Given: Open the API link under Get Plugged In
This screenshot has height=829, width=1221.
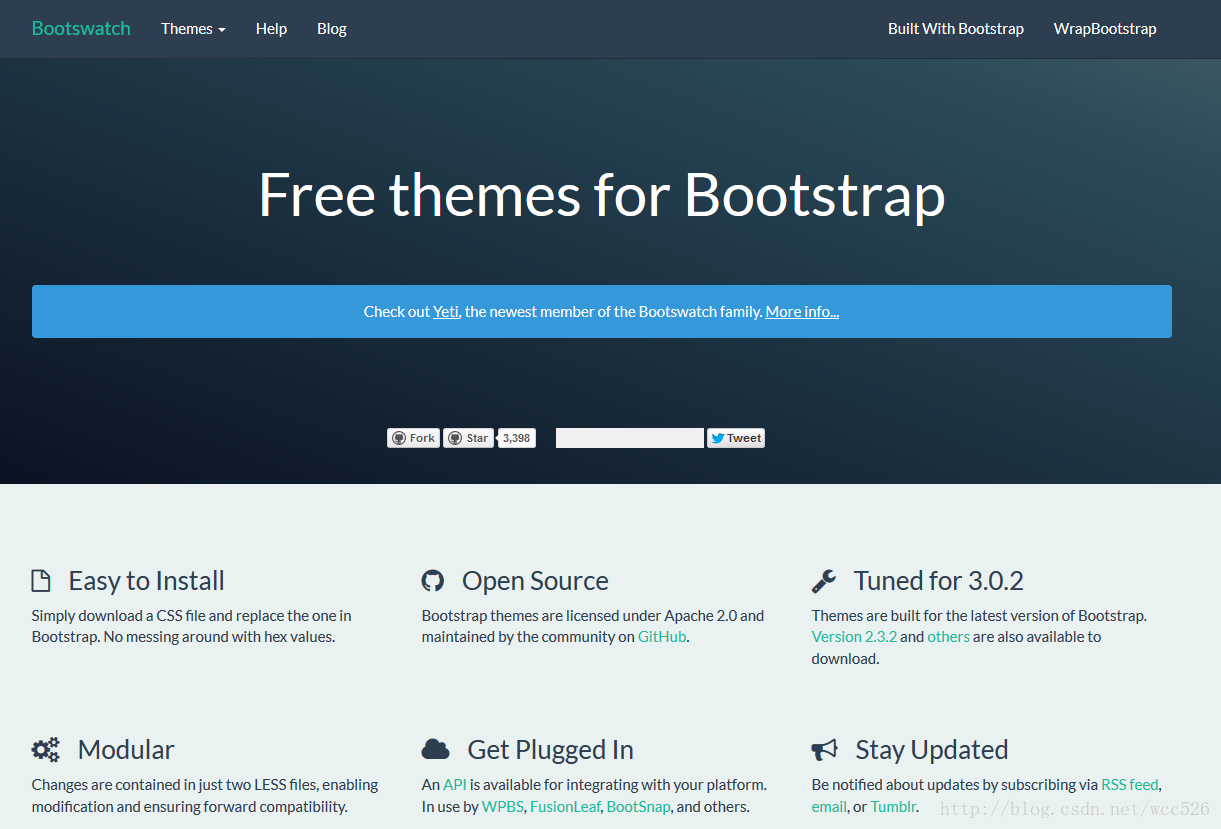Looking at the screenshot, I should pyautogui.click(x=455, y=785).
